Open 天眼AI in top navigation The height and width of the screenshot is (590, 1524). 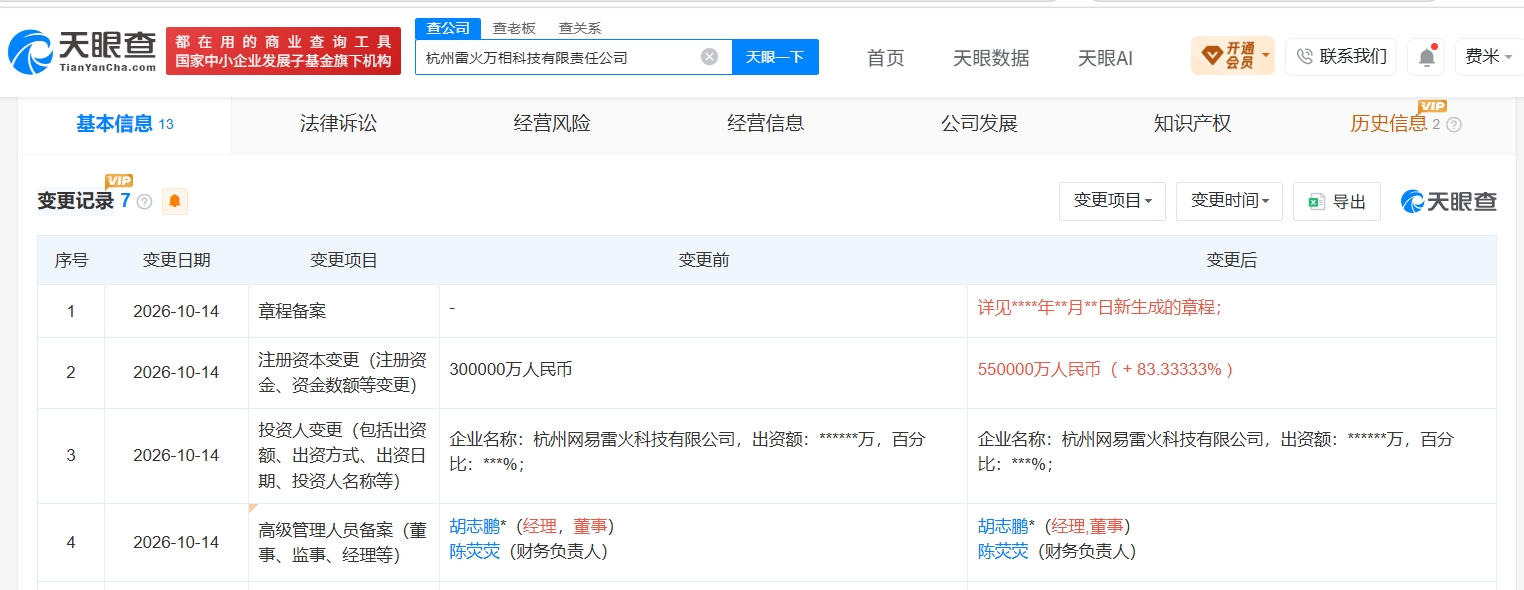click(x=1105, y=58)
